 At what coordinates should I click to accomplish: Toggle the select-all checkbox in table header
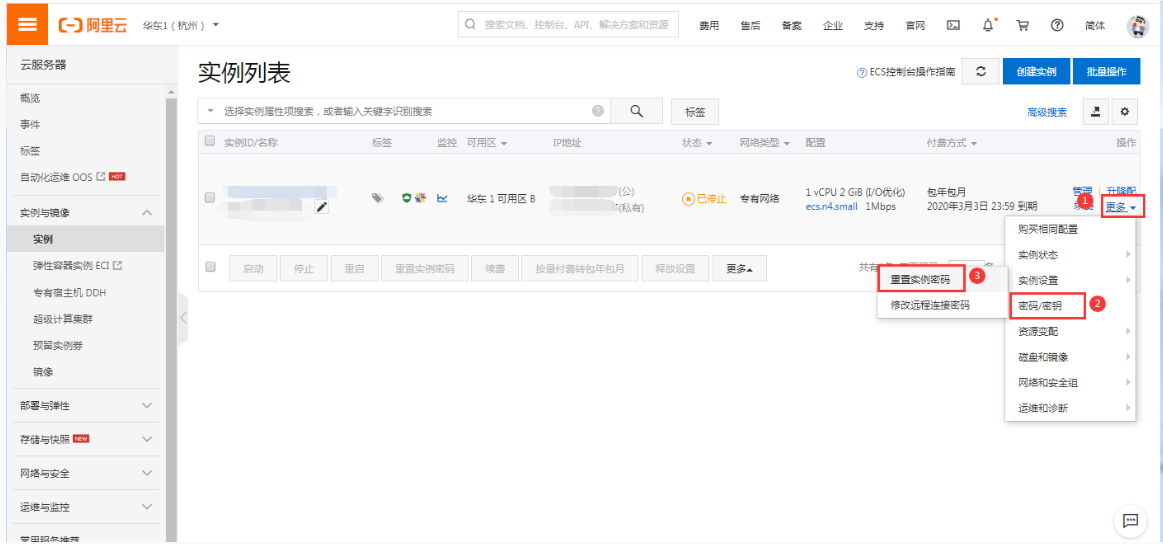pyautogui.click(x=210, y=142)
